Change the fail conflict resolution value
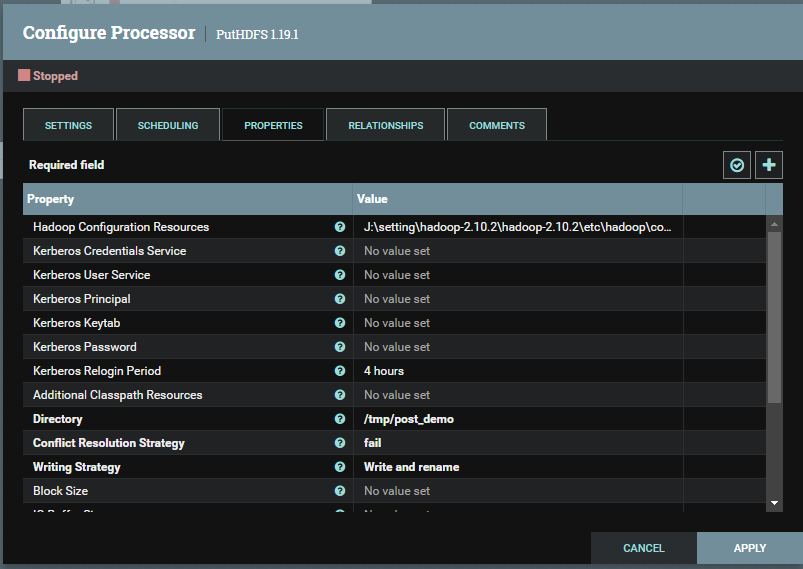 518,443
